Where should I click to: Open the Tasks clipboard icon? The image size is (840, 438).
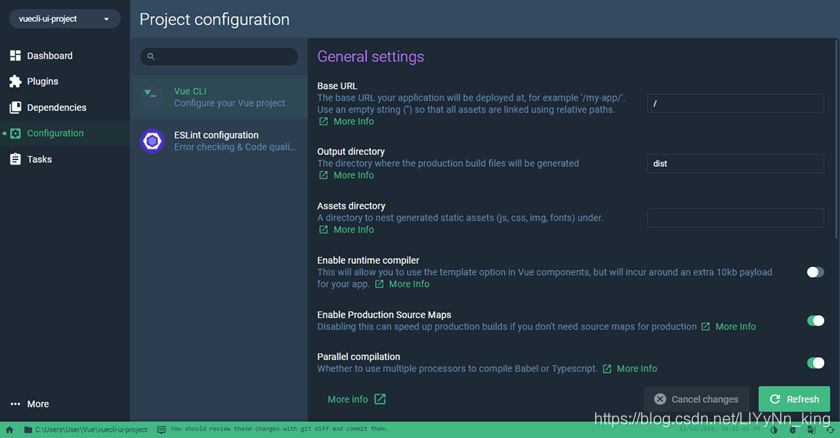16,159
